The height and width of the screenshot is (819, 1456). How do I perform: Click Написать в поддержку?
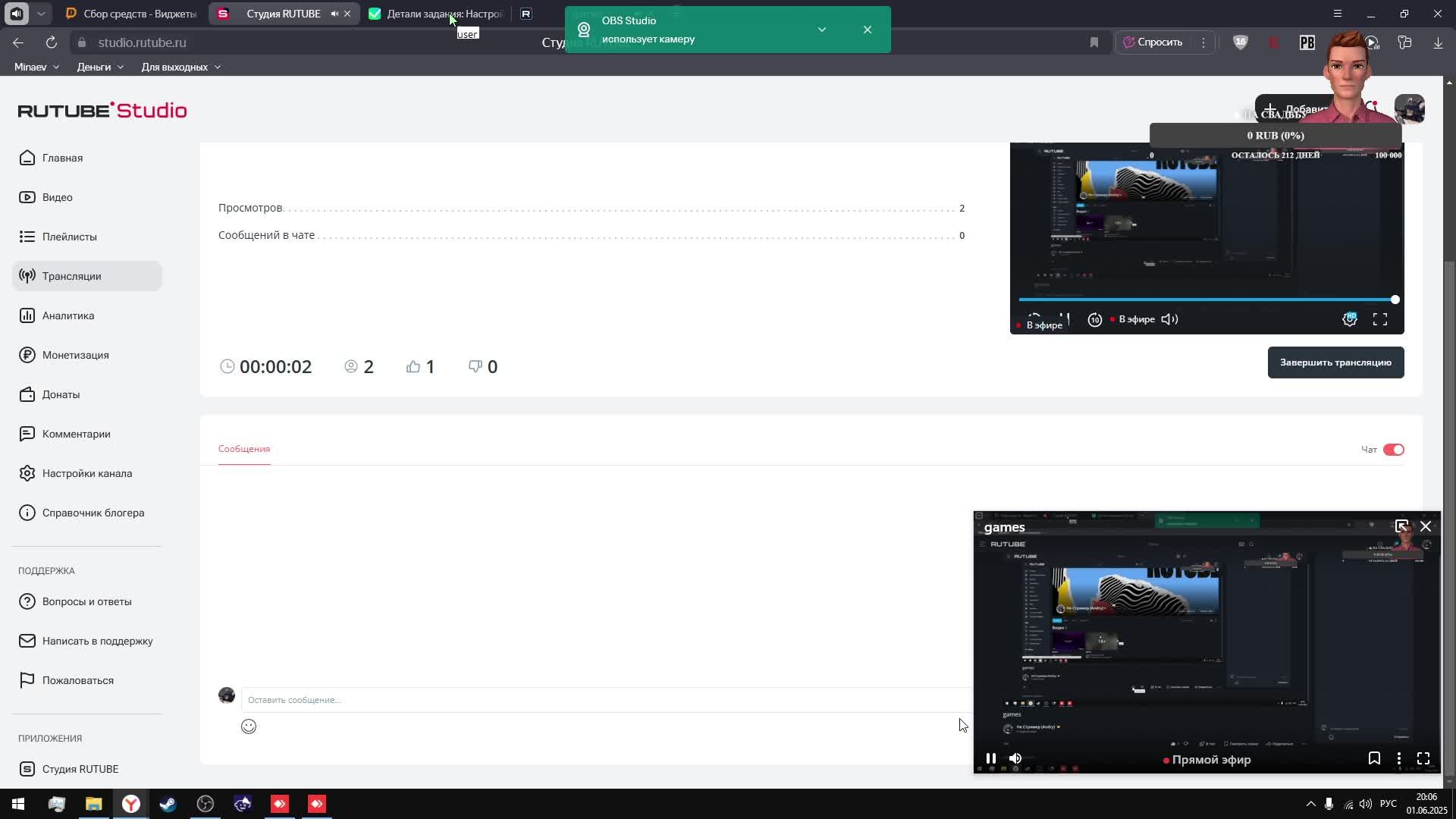tap(87, 641)
